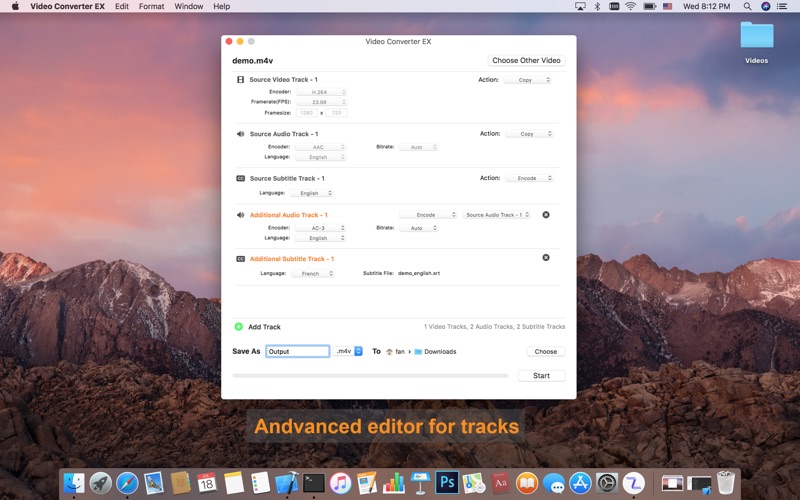
Task: Change Additional Audio encoder AC-3 dropdown
Action: point(320,228)
